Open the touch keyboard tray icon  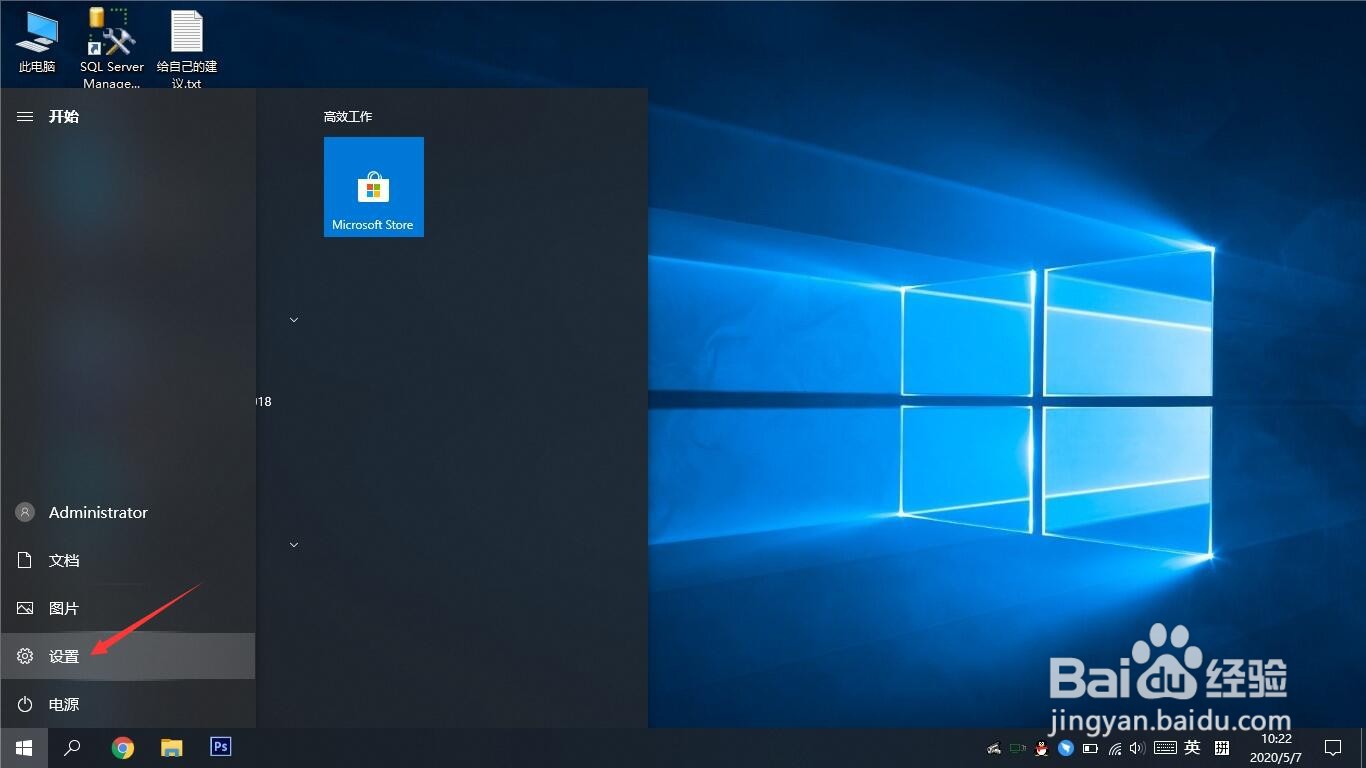pos(1165,748)
